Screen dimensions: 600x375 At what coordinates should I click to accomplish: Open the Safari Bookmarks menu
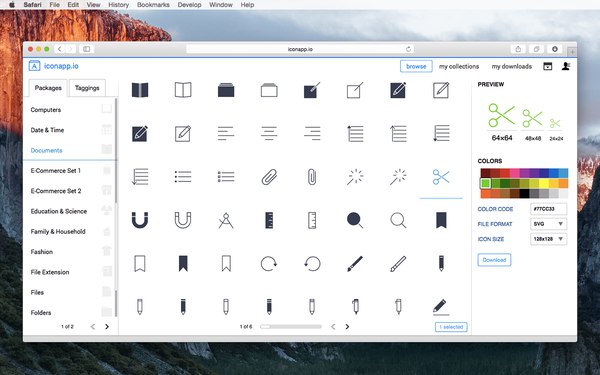(153, 5)
